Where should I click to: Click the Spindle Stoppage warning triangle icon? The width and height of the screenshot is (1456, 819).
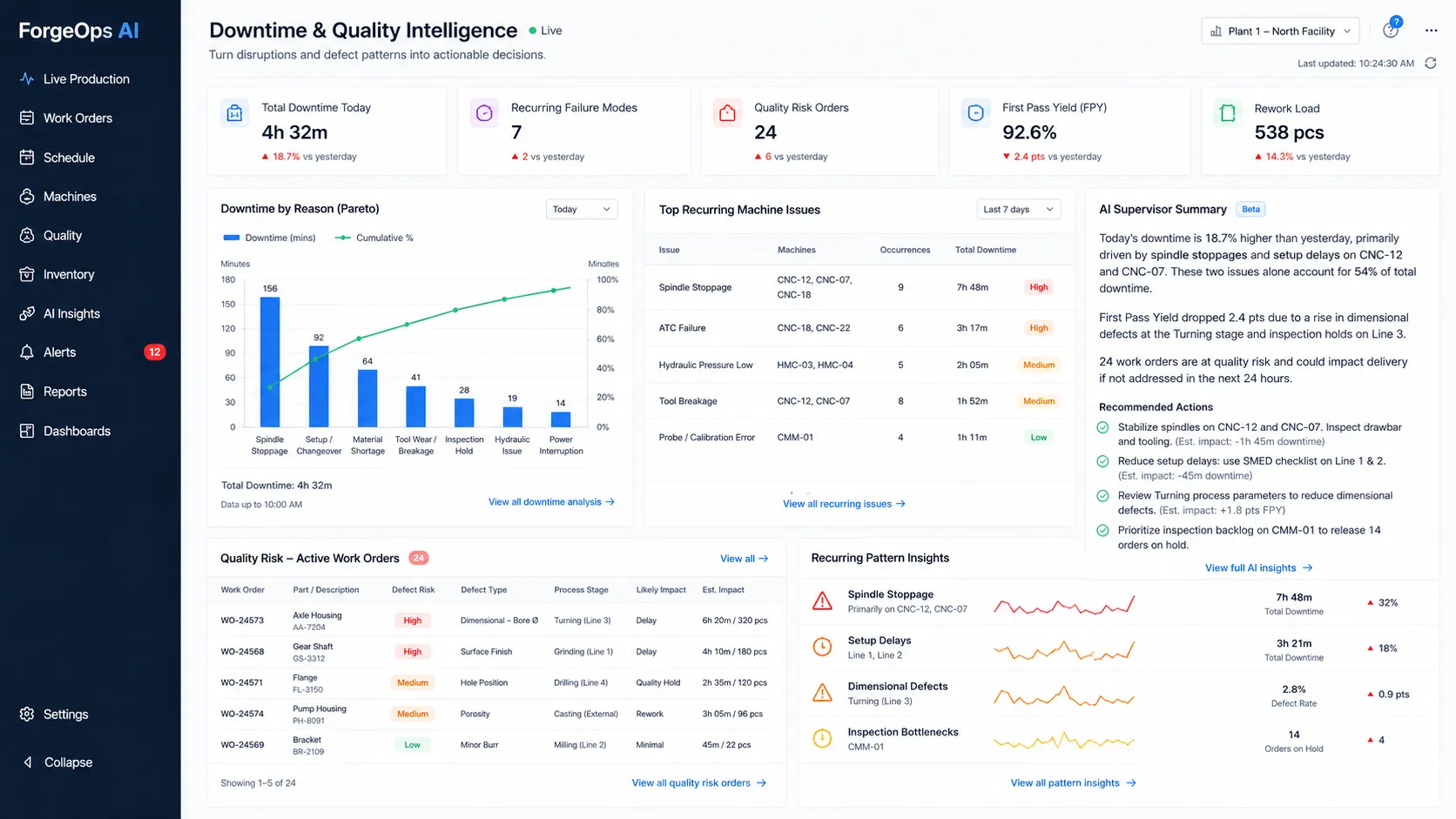pos(822,601)
